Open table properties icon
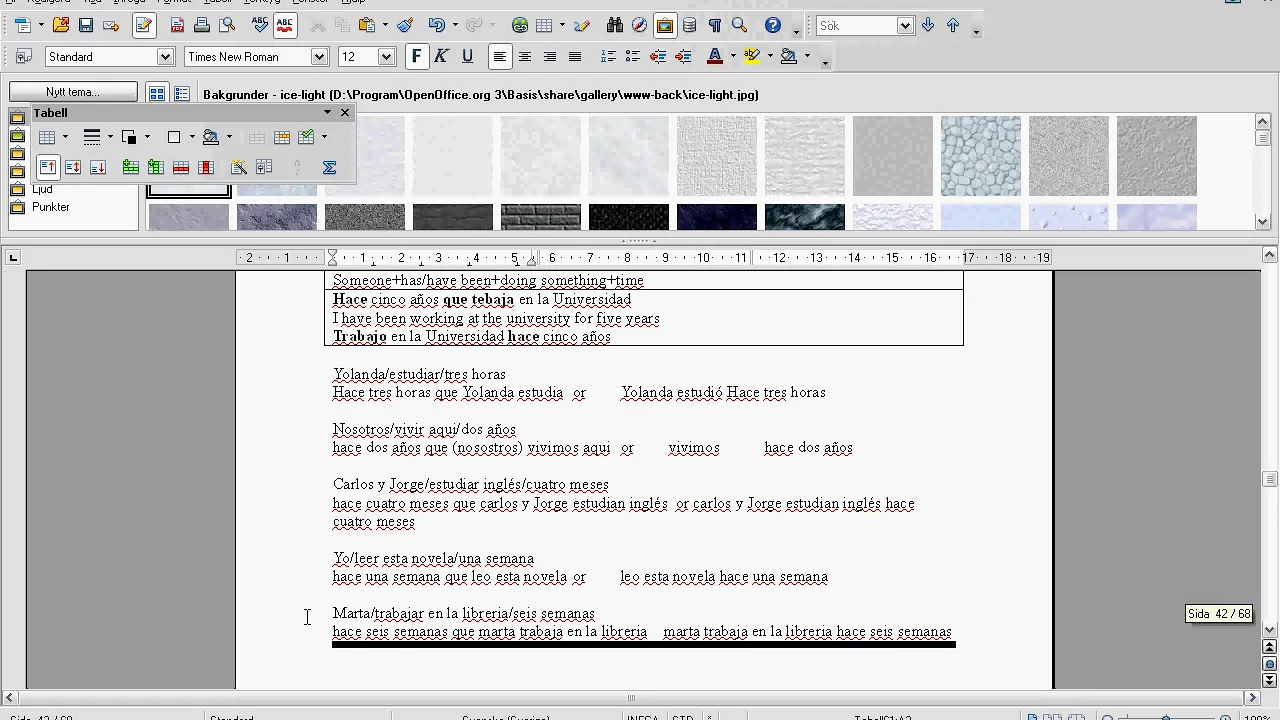1280x720 pixels. (x=264, y=167)
